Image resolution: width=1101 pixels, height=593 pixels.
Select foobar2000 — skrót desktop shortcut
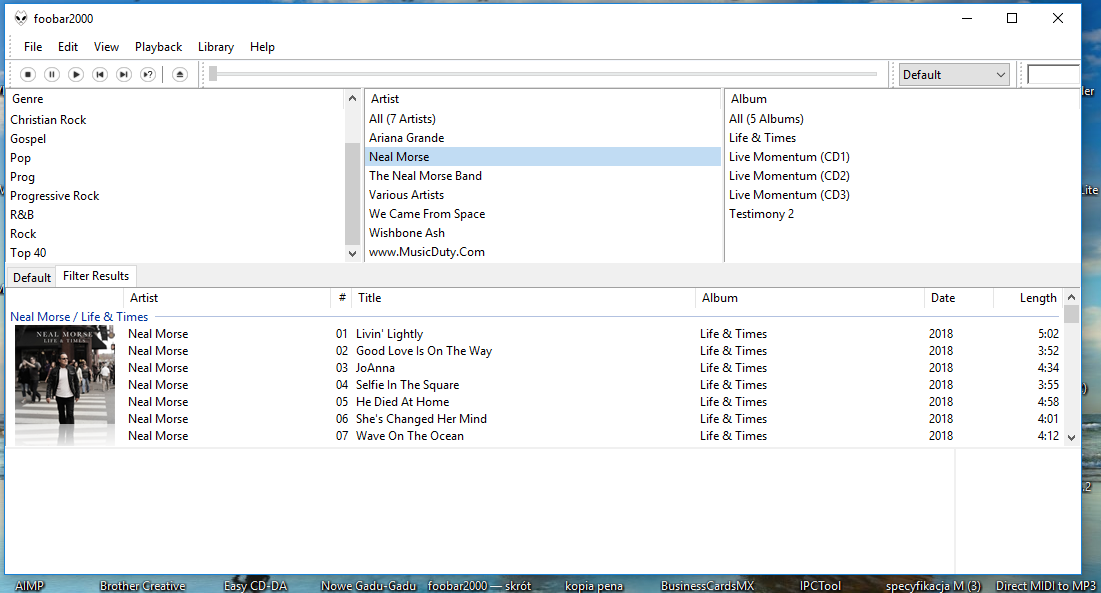click(480, 585)
